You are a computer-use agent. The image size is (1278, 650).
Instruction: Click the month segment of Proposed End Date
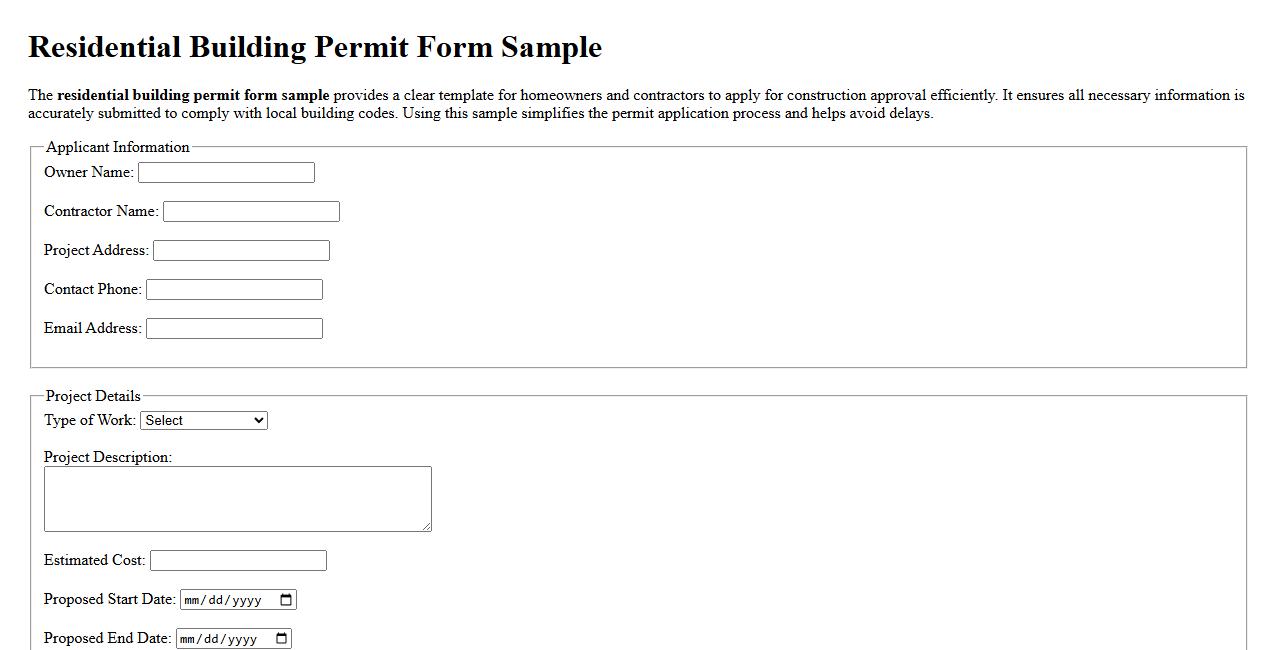pos(189,638)
